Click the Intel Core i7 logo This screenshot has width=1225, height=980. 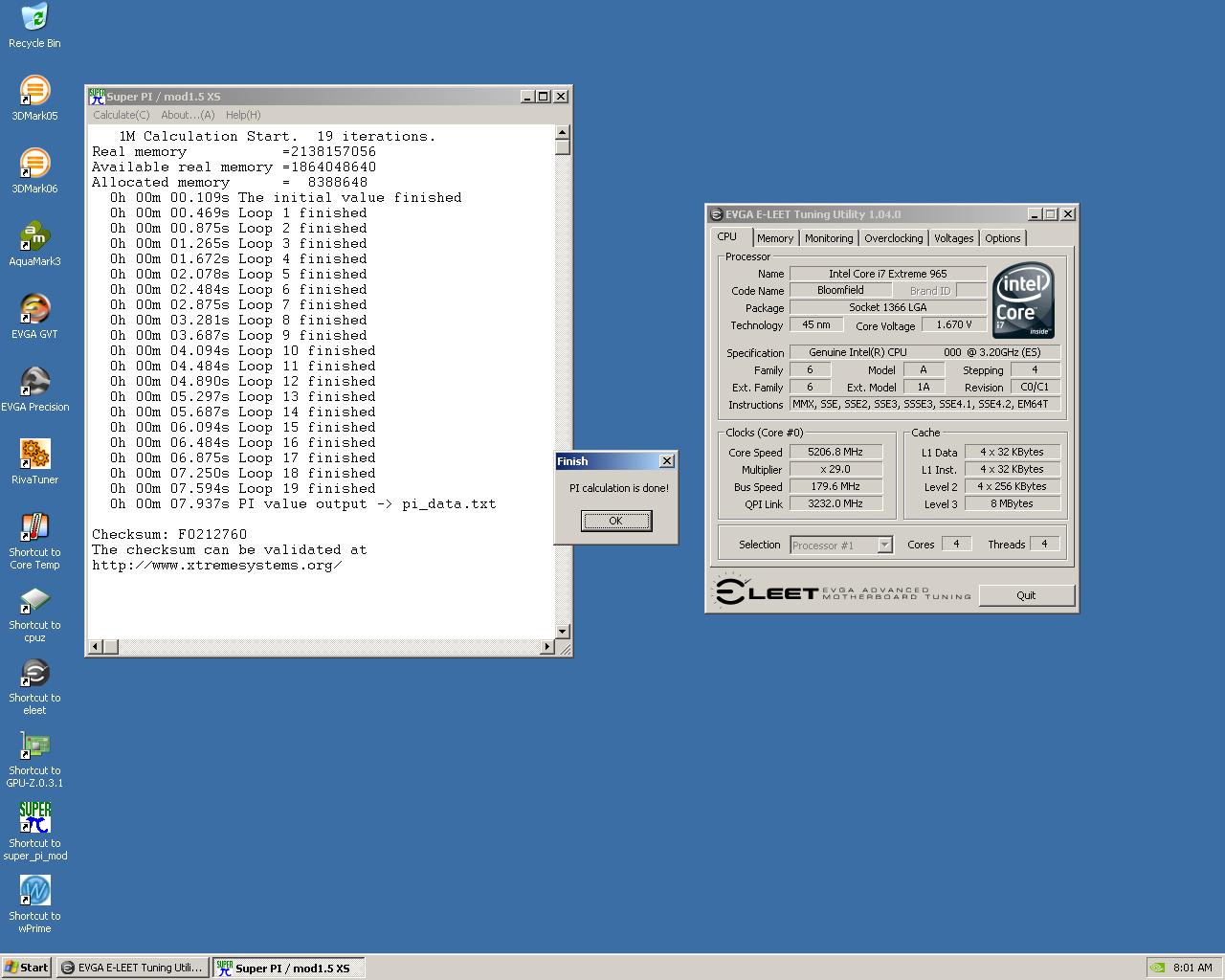click(x=1023, y=300)
